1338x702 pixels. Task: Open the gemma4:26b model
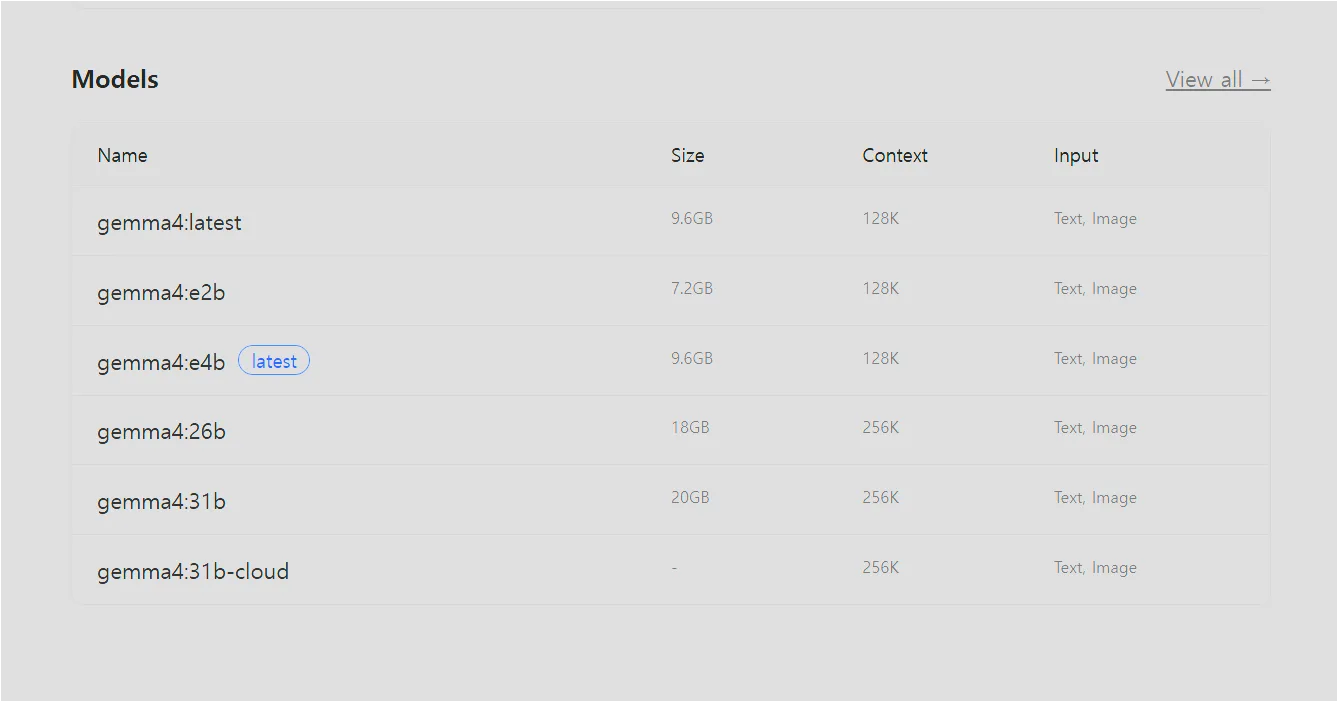161,432
